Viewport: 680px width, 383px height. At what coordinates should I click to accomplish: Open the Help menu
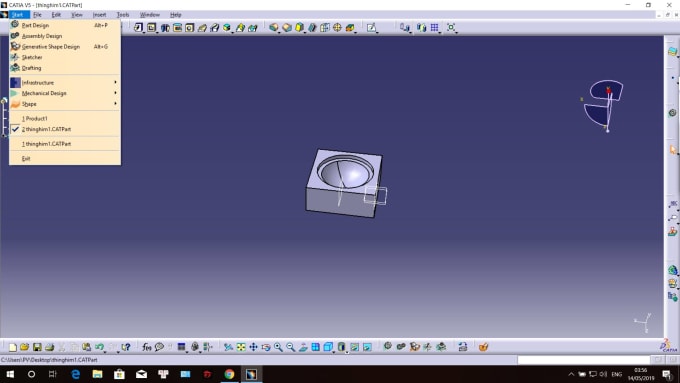pos(176,15)
